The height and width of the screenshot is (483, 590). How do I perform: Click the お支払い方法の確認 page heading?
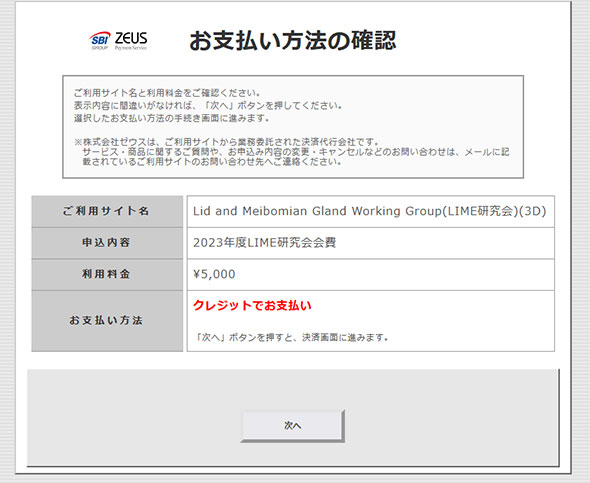click(x=293, y=41)
